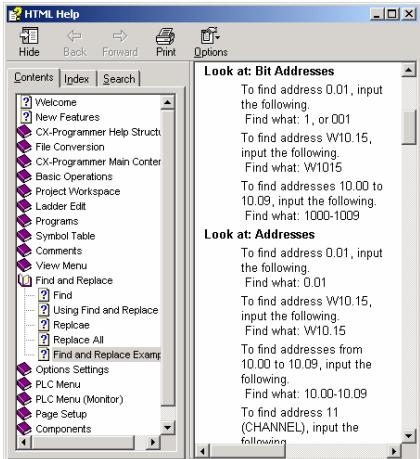The height and width of the screenshot is (459, 420).
Task: Click the contents tree scroll-down arrow
Action: point(167,427)
